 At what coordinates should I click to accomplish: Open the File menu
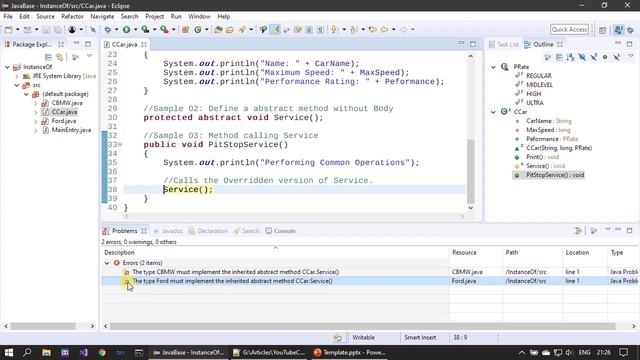tap(8, 16)
